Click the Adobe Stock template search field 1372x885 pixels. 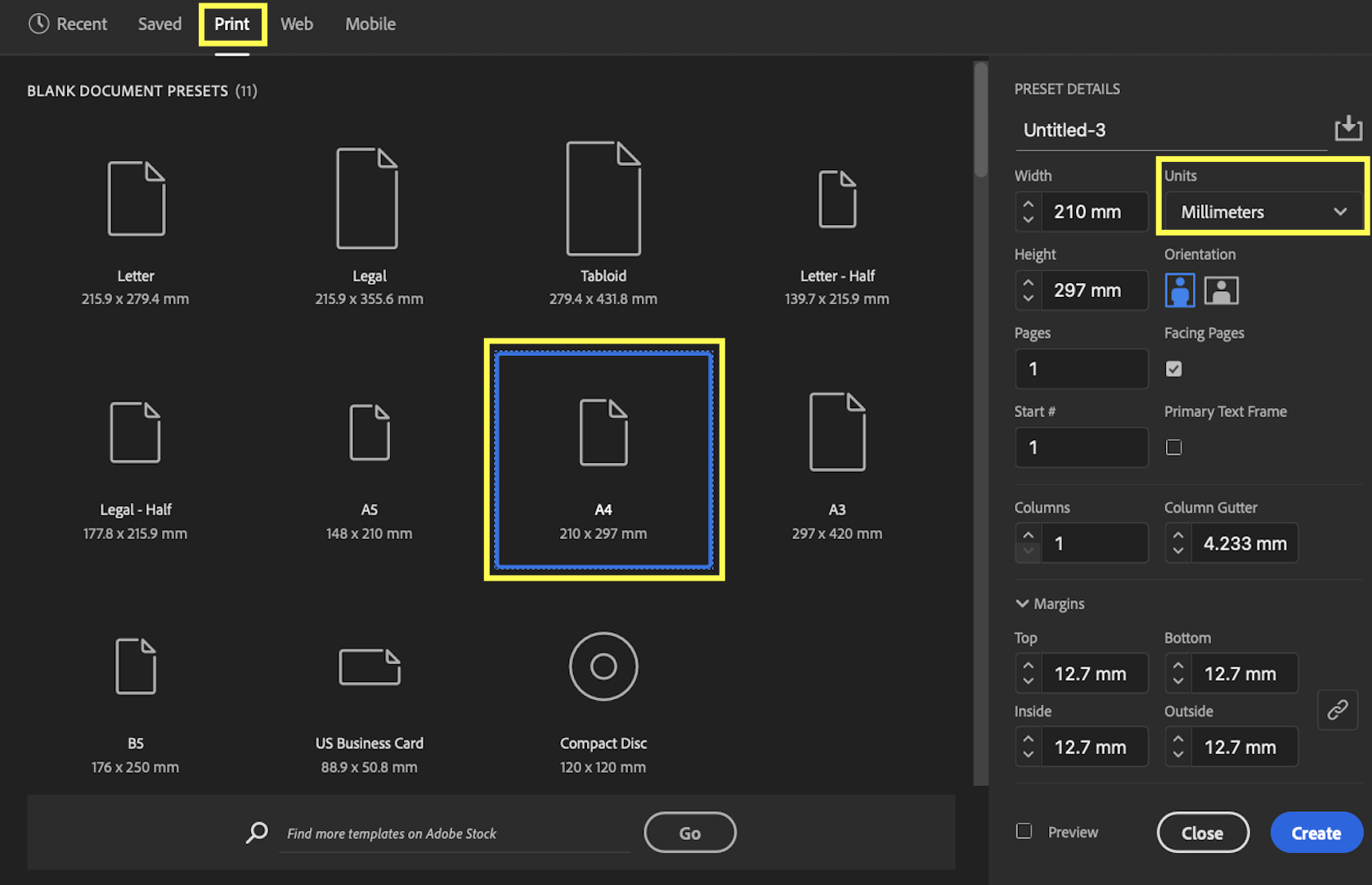click(x=454, y=833)
